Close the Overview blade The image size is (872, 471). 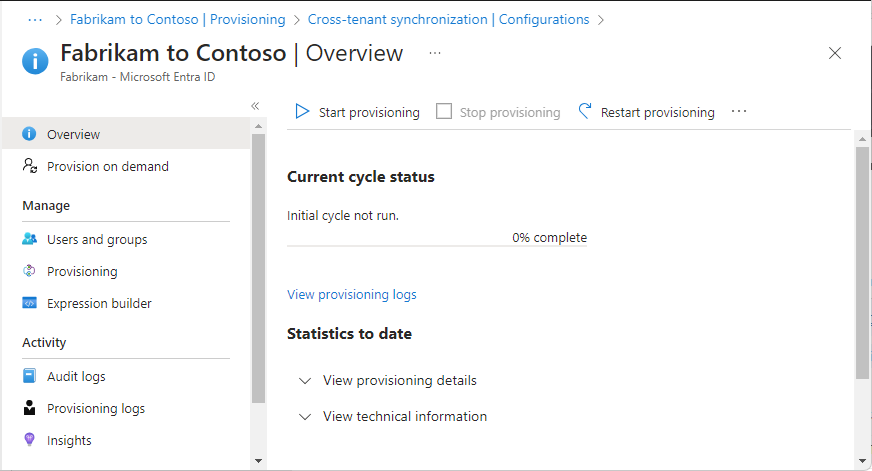click(835, 53)
